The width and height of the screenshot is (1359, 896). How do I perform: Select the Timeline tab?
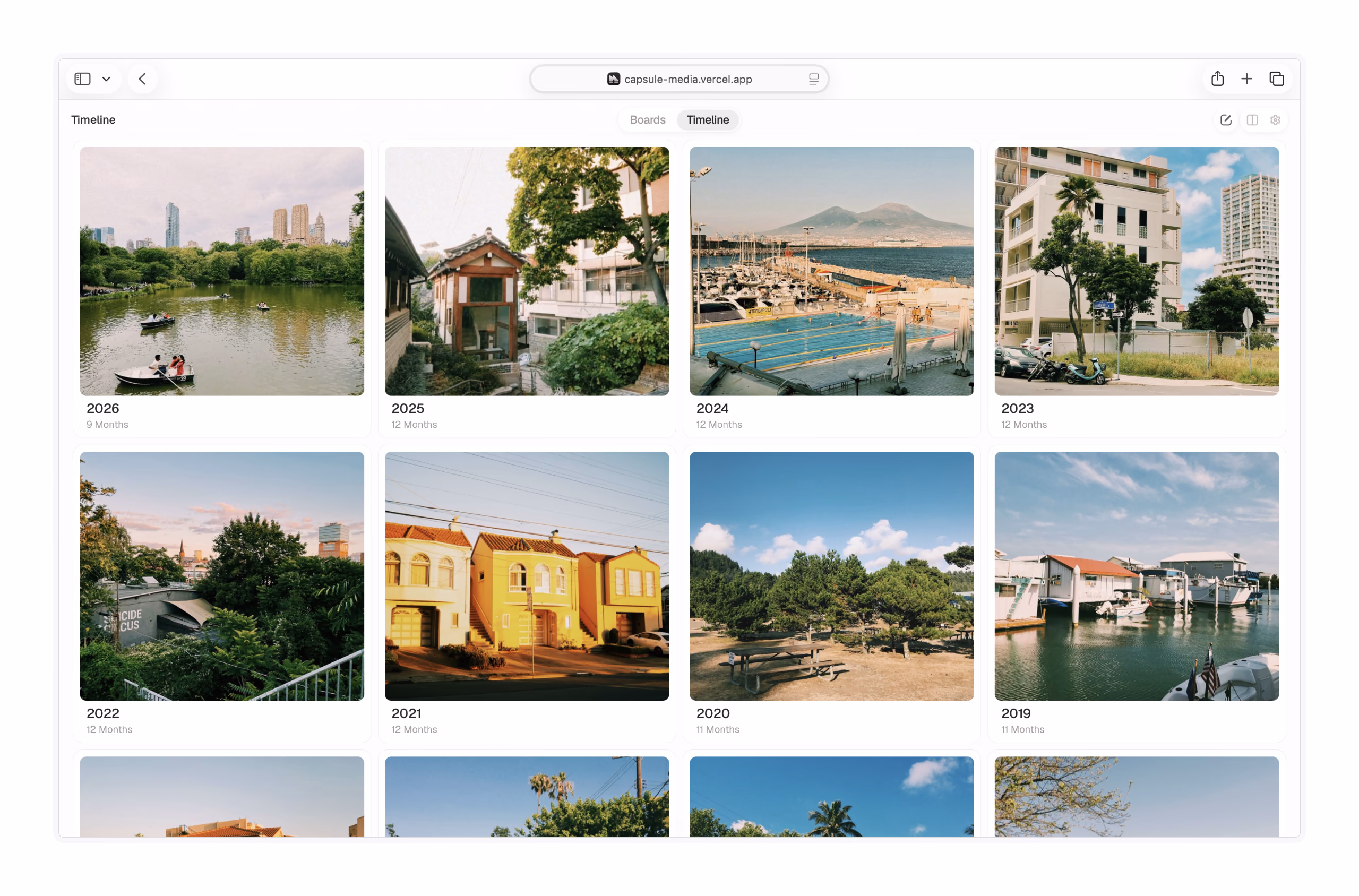708,119
